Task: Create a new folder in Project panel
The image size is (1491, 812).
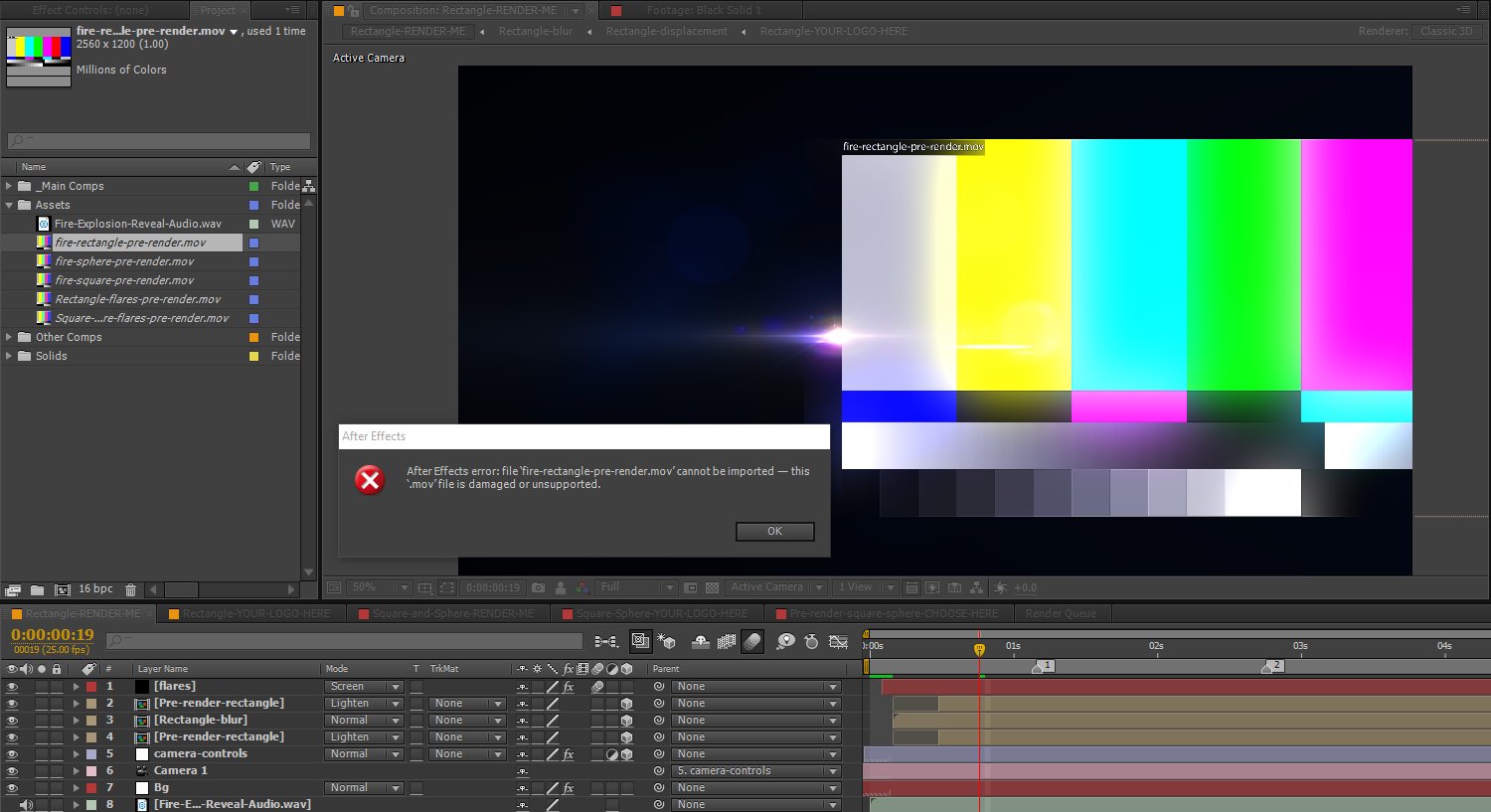Action: (38, 589)
